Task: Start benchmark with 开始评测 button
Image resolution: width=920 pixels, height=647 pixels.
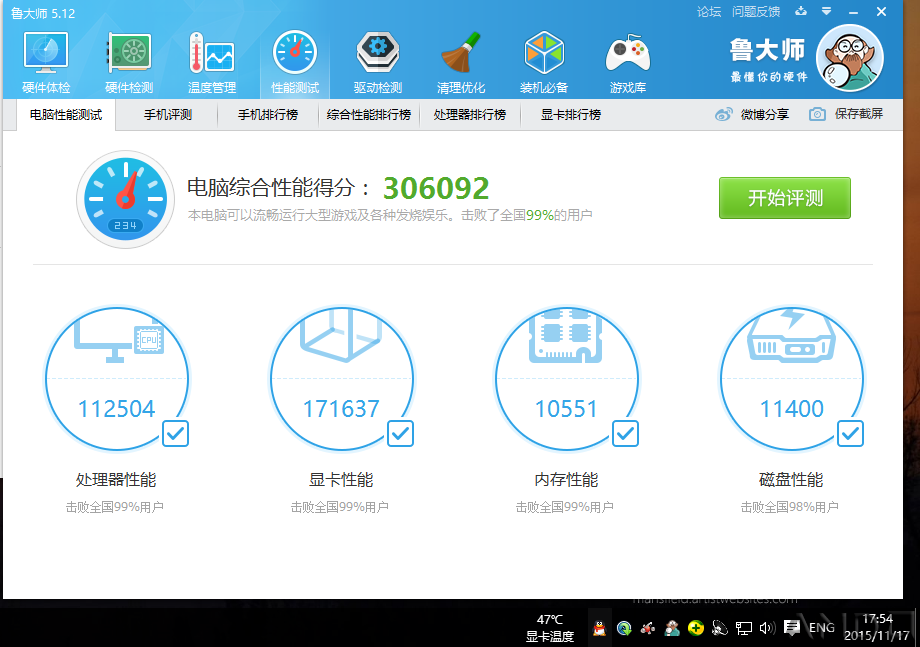Action: tap(784, 198)
